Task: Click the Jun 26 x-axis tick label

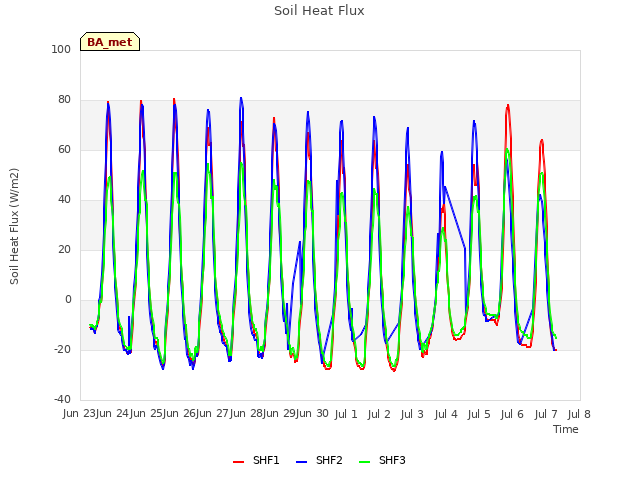Action: 179,414
